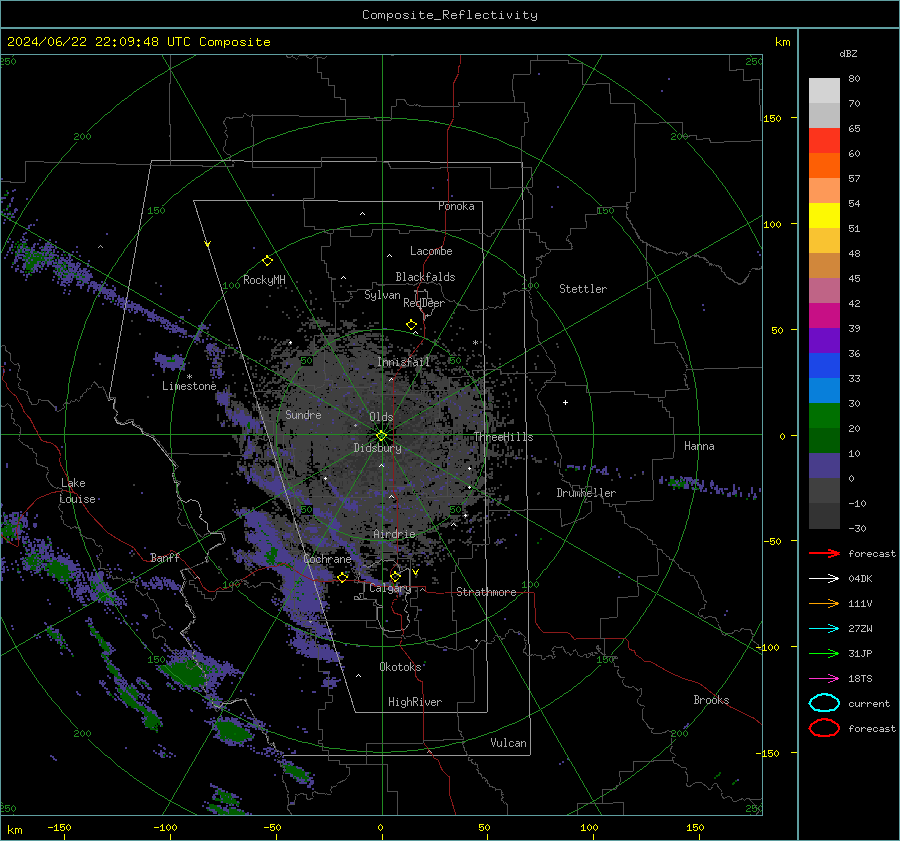The height and width of the screenshot is (841, 900).
Task: Click the Composite_Reflectivity title
Action: [x=450, y=15]
